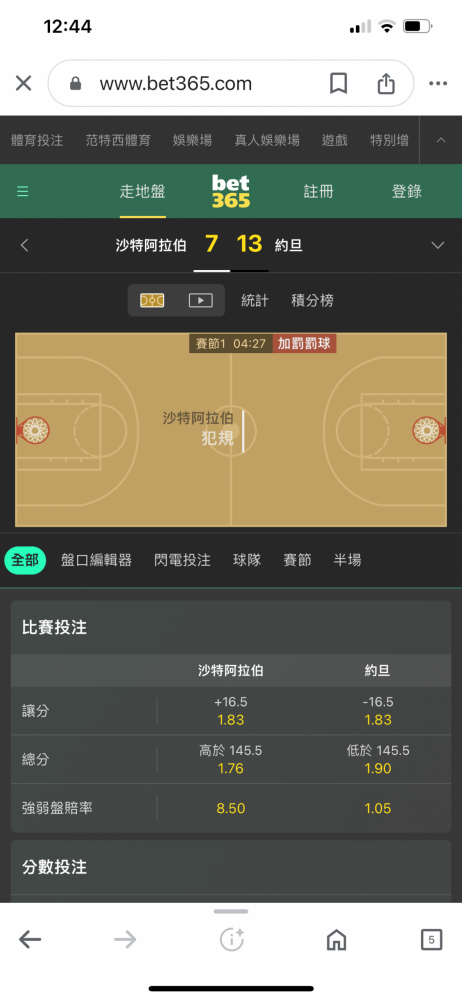Select 約旦 moneyline odds 1.05
The image size is (462, 1000).
coord(377,808)
